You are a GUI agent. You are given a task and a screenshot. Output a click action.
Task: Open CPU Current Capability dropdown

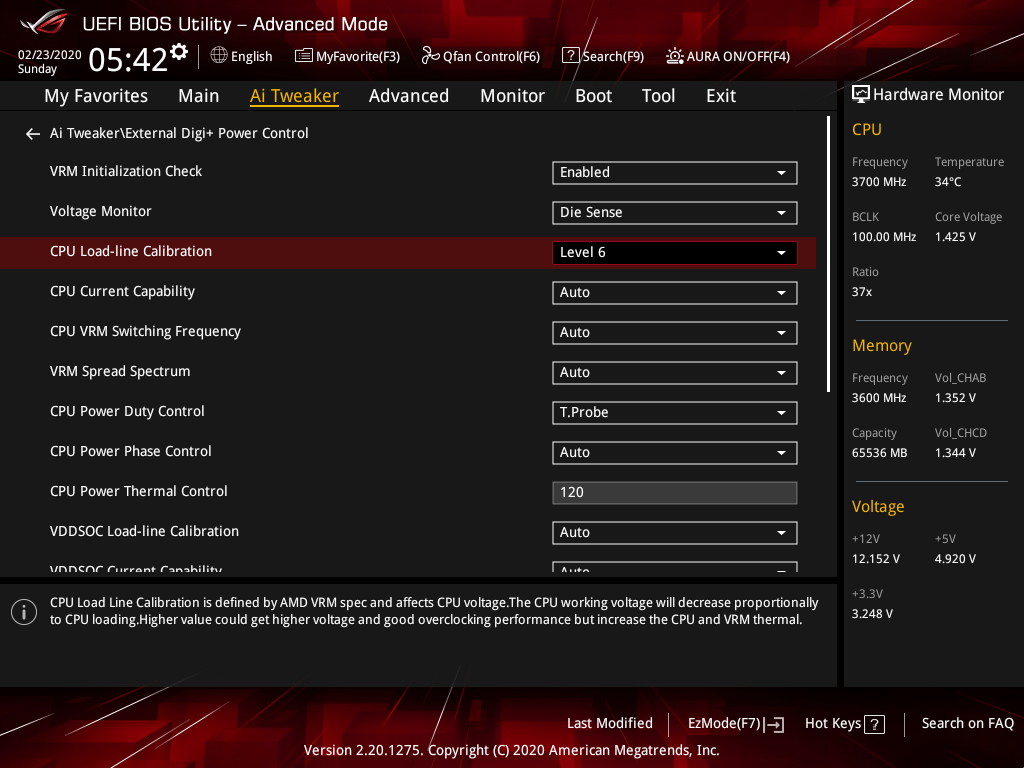click(675, 293)
